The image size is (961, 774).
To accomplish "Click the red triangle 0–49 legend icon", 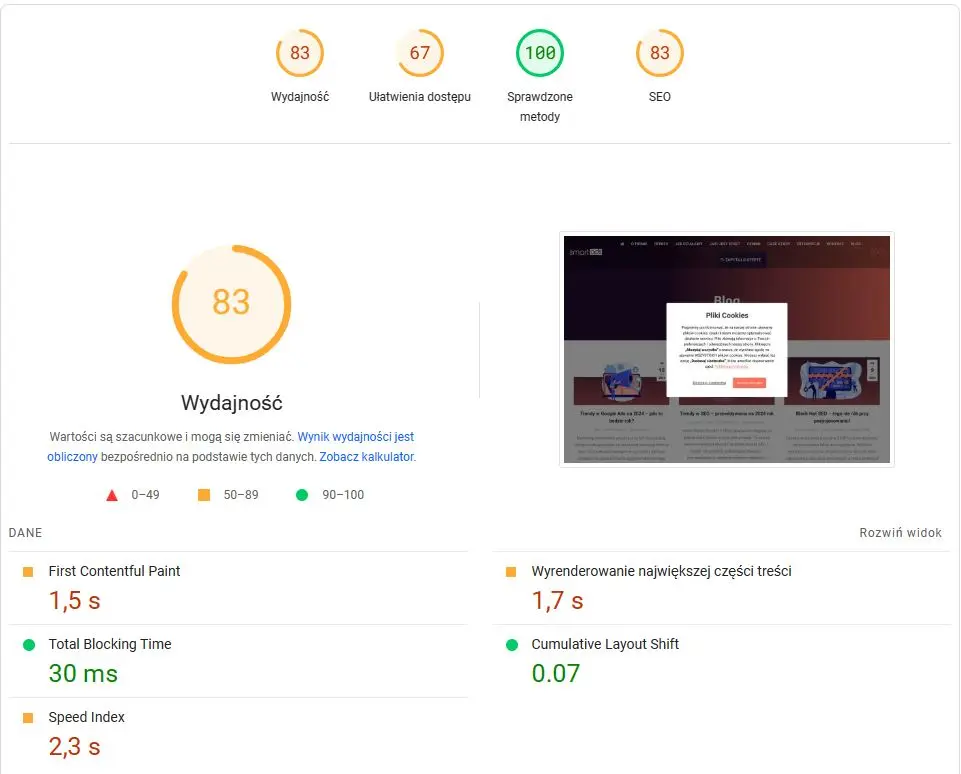I will pos(111,495).
